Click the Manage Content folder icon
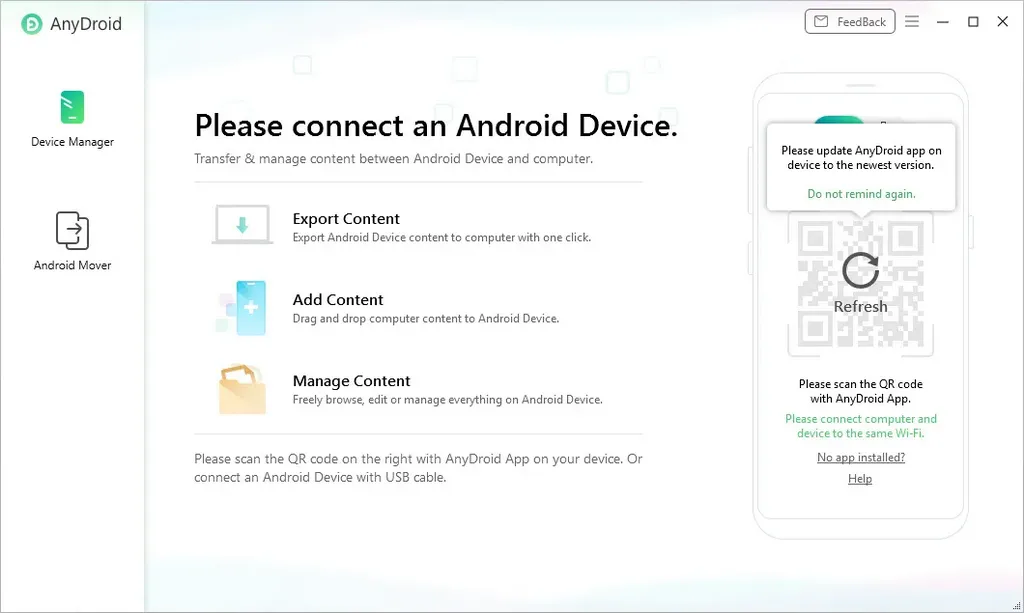This screenshot has width=1024, height=613. click(x=242, y=389)
